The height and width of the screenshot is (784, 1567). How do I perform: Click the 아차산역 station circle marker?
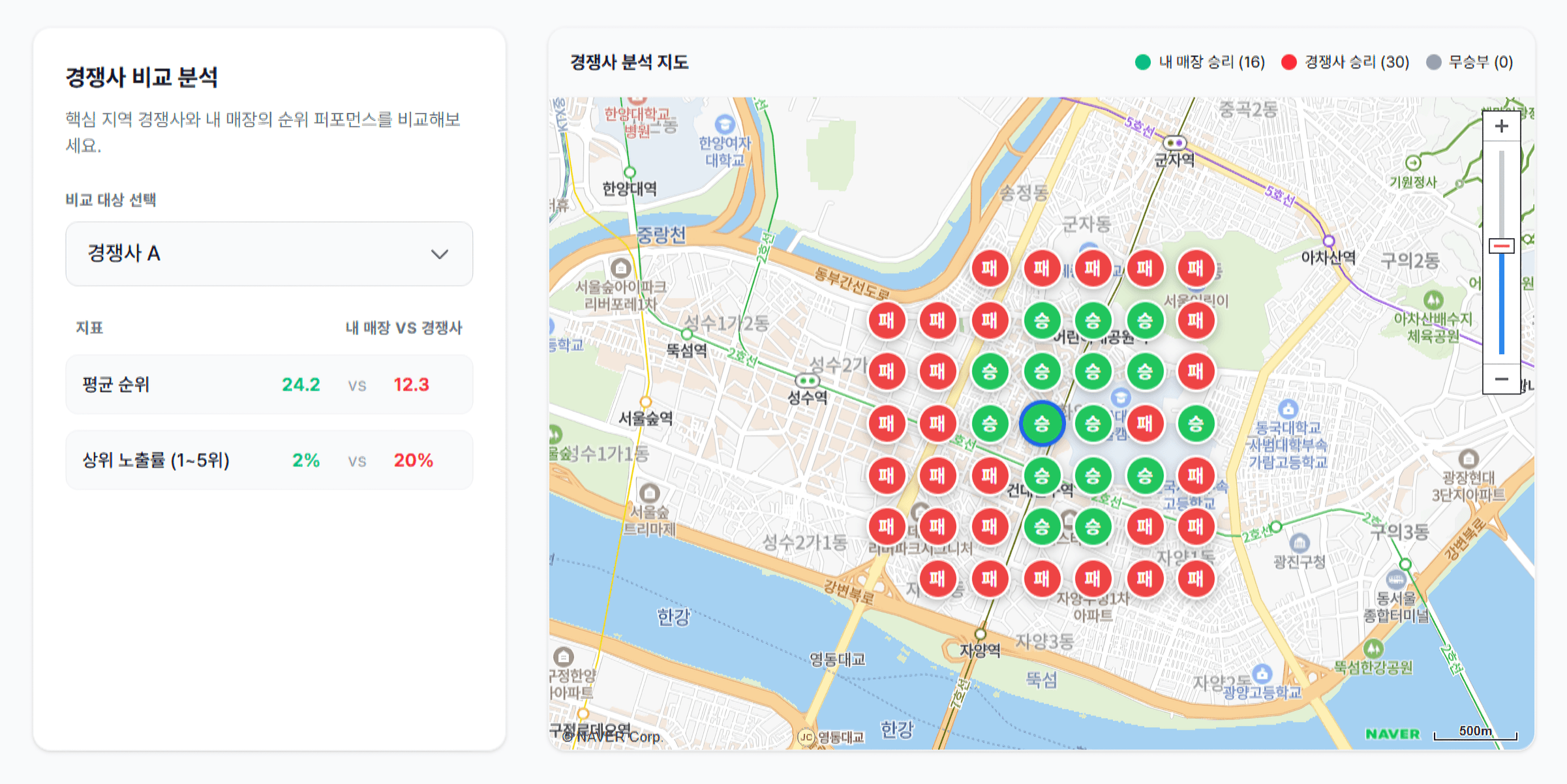(1328, 241)
